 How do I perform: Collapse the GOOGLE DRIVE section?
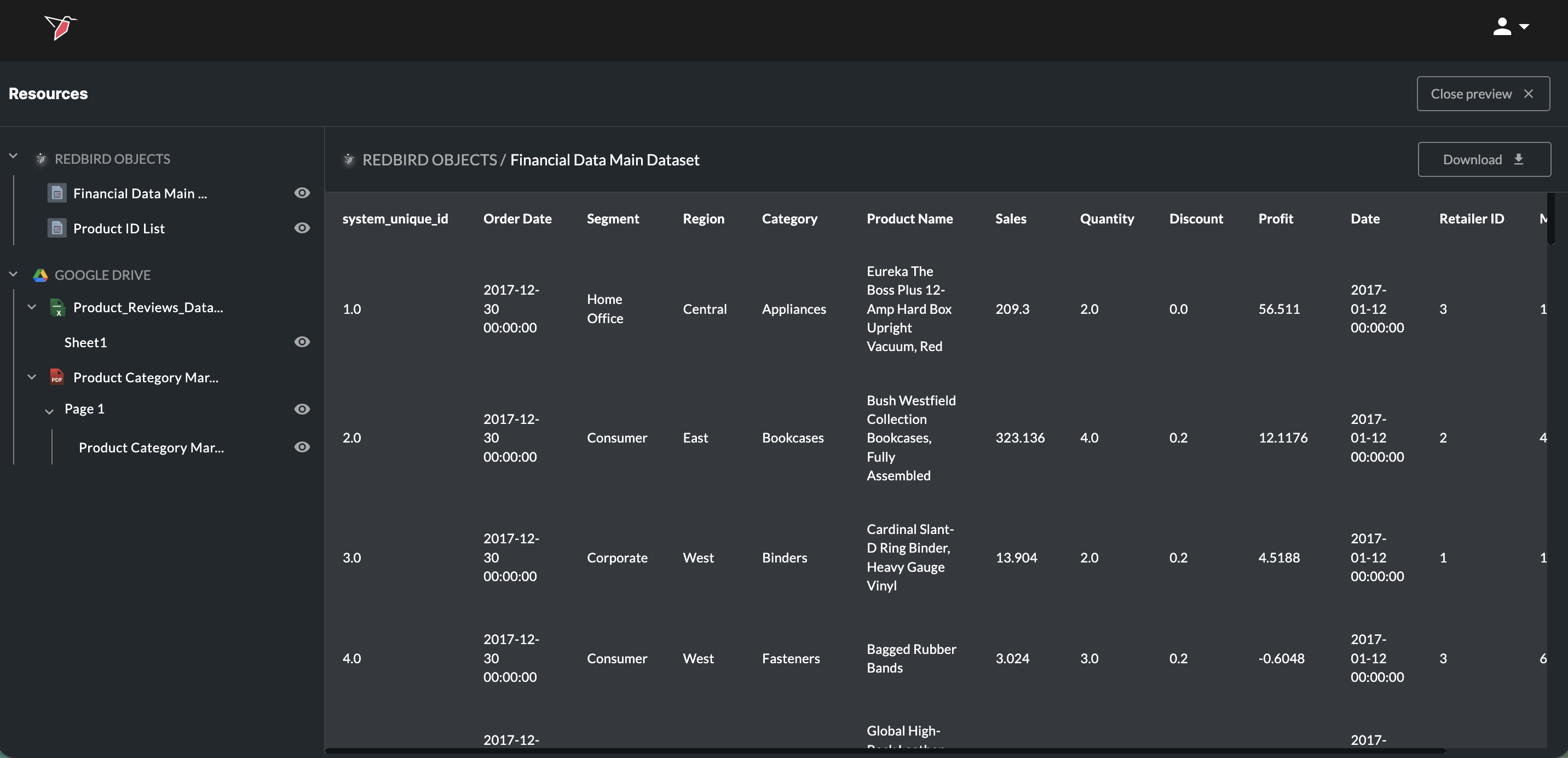click(x=13, y=274)
